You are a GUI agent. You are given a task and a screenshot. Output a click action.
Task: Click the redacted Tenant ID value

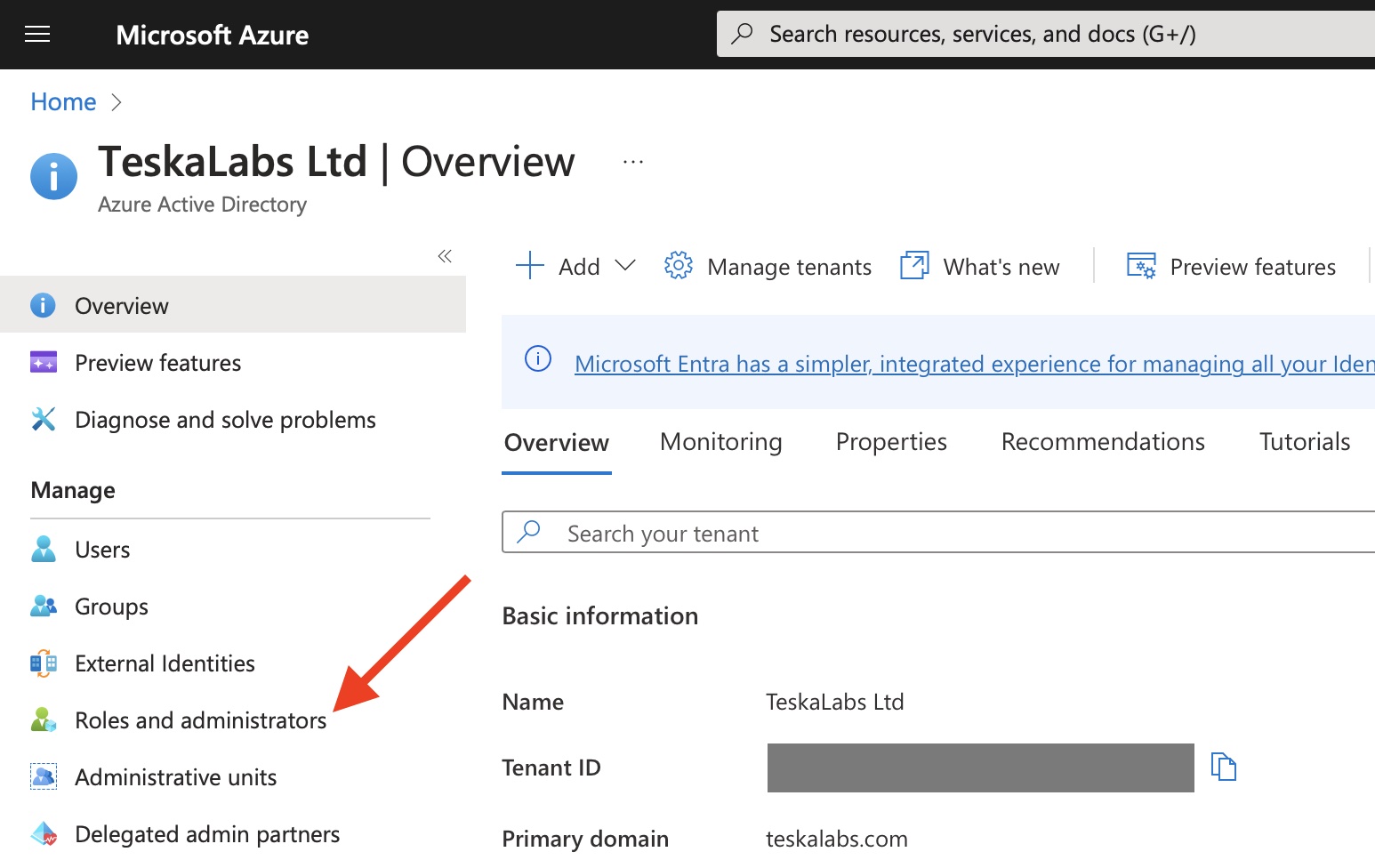(x=980, y=768)
